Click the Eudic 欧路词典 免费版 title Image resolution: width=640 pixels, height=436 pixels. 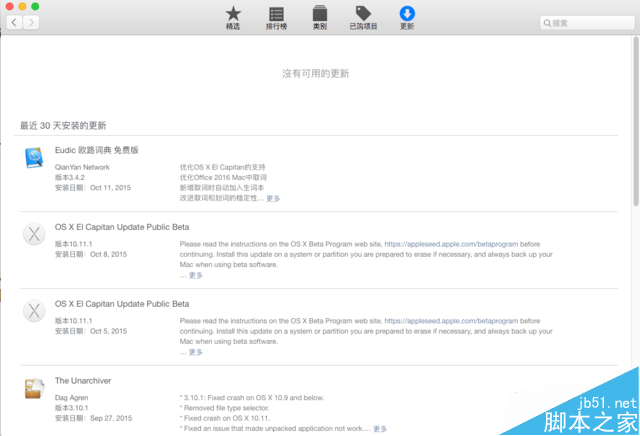[x=97, y=150]
